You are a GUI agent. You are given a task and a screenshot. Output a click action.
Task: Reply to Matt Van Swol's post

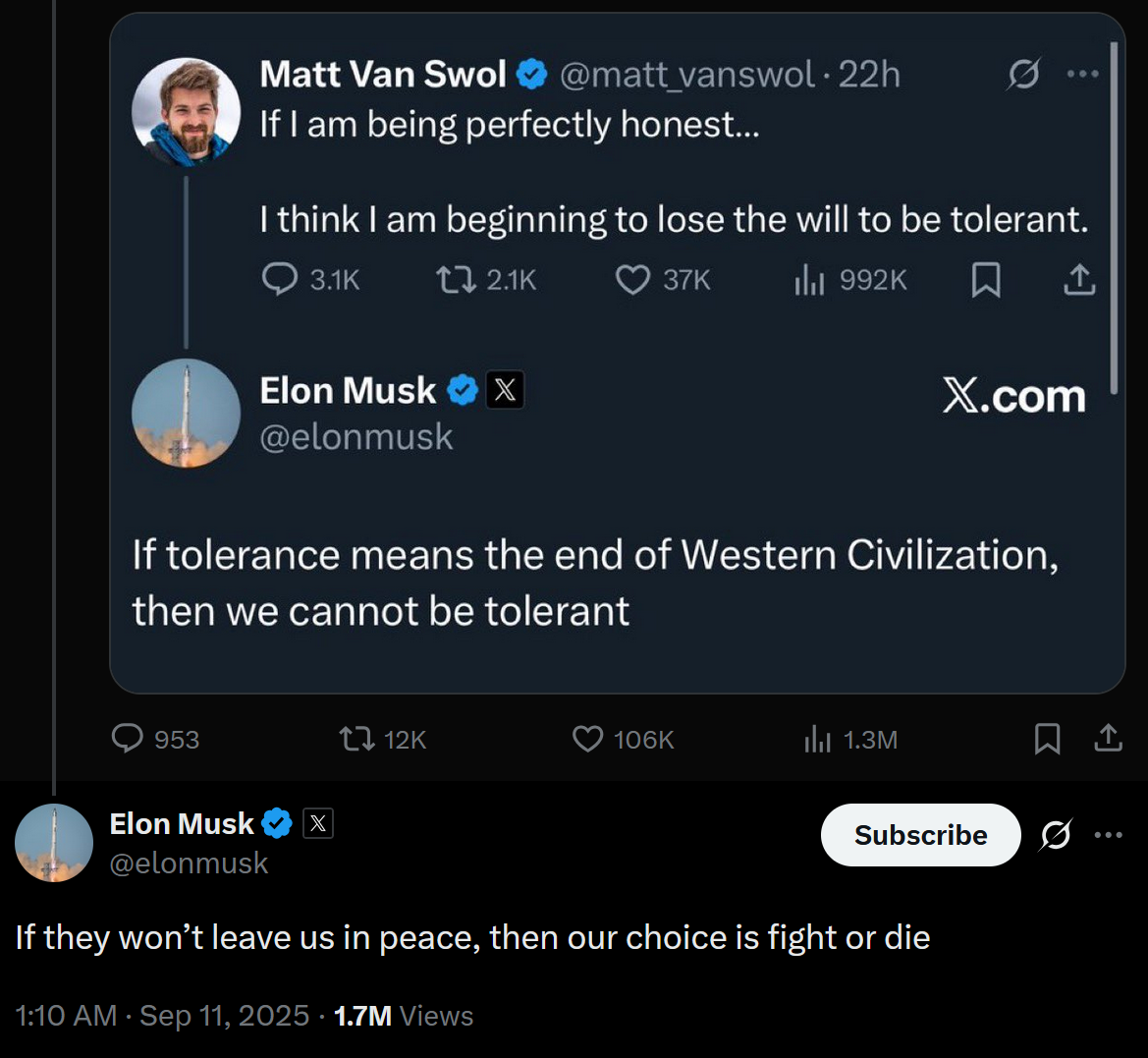coord(280,280)
